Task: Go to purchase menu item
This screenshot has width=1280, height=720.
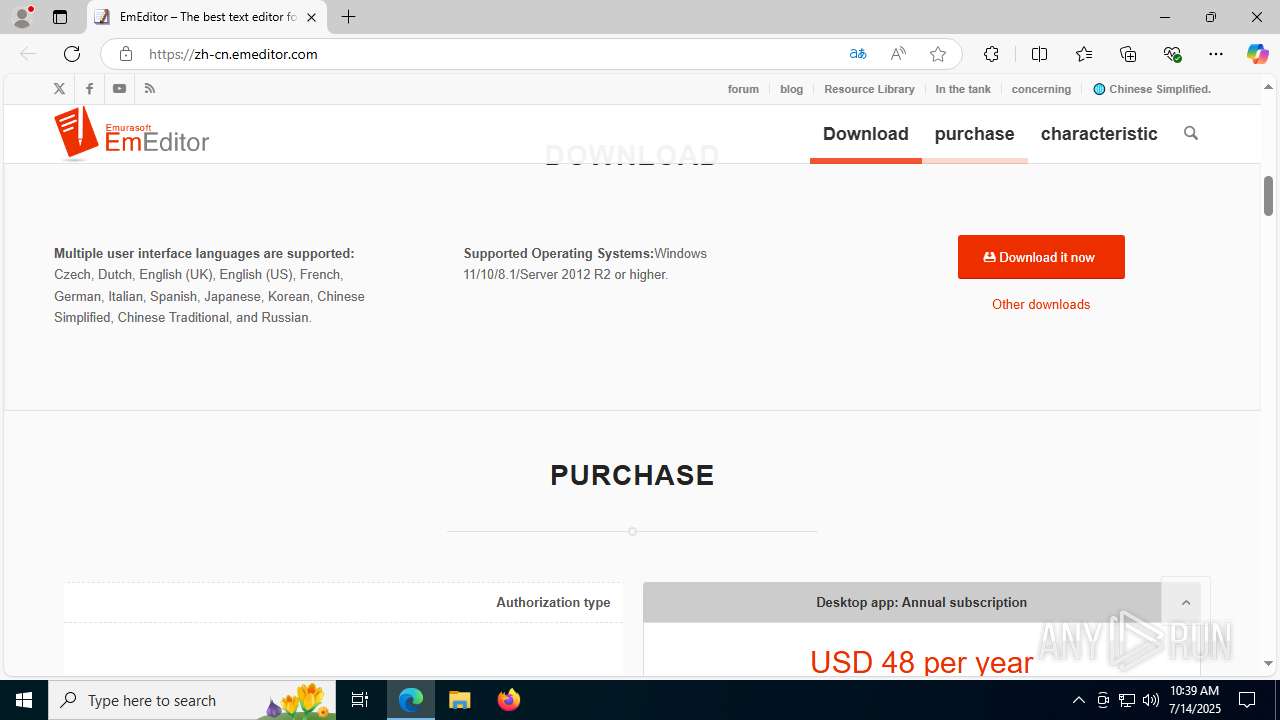Action: pyautogui.click(x=974, y=134)
